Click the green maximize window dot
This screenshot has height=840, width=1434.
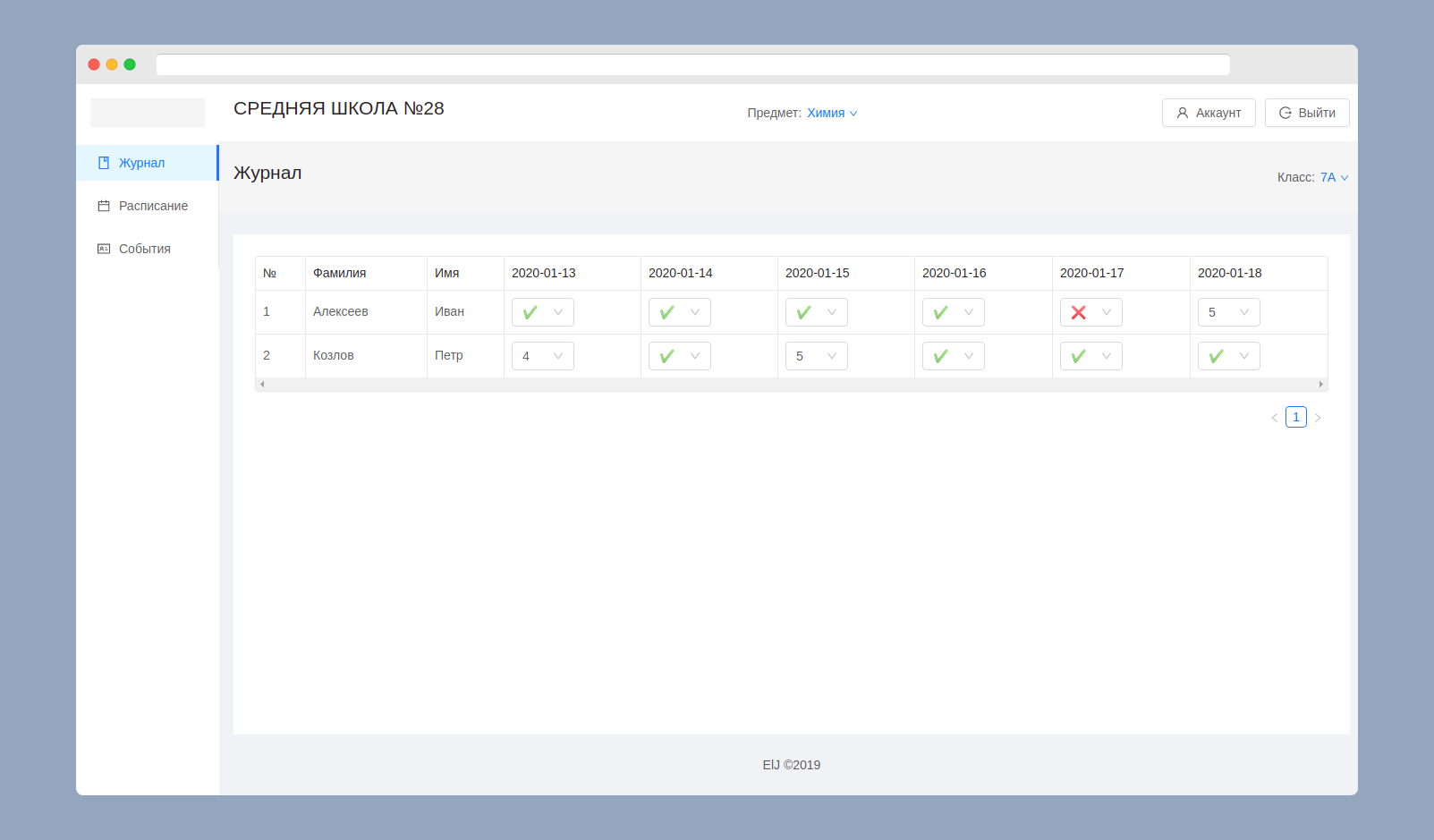(x=130, y=64)
